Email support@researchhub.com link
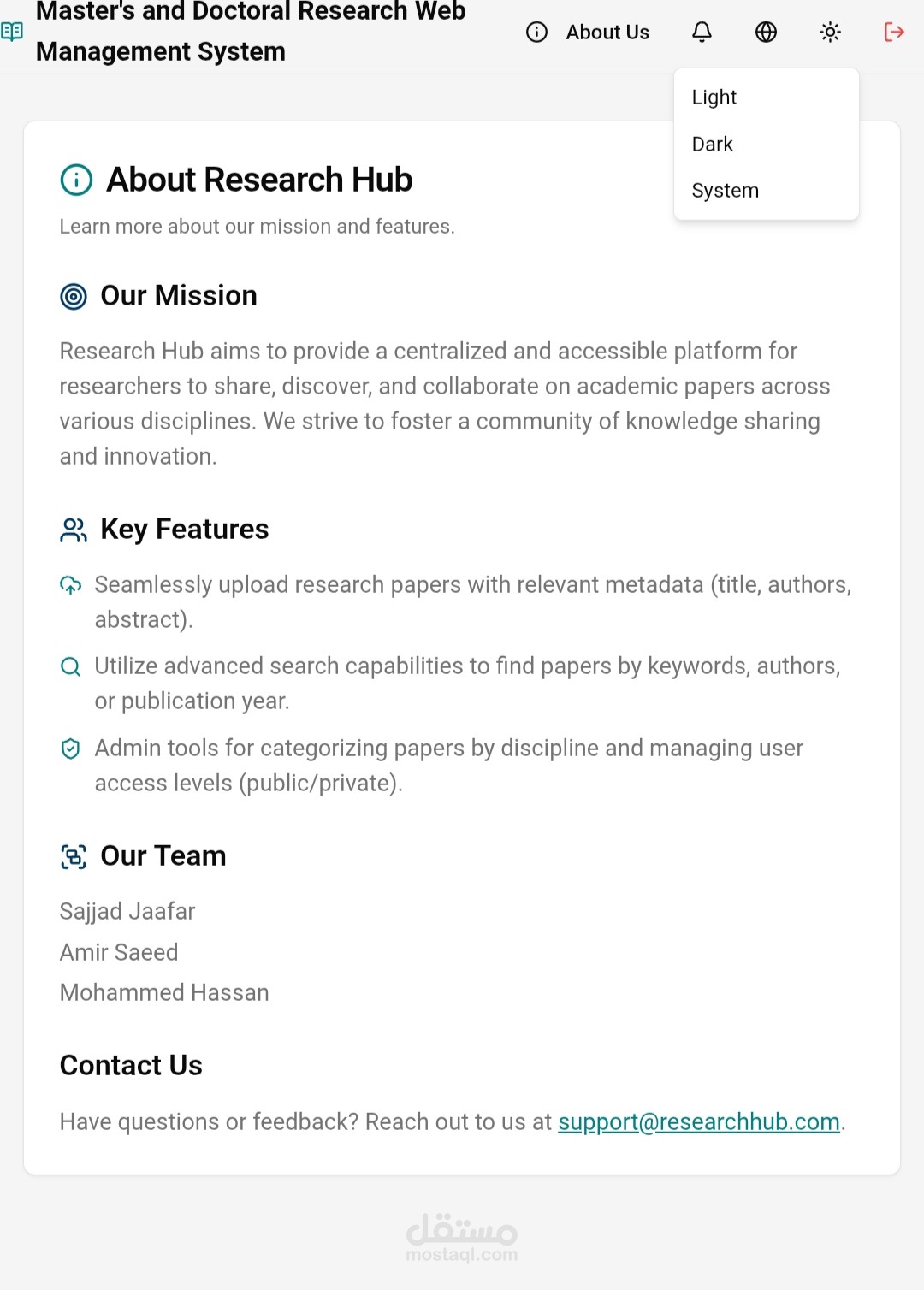This screenshot has height=1290, width=924. (699, 1121)
